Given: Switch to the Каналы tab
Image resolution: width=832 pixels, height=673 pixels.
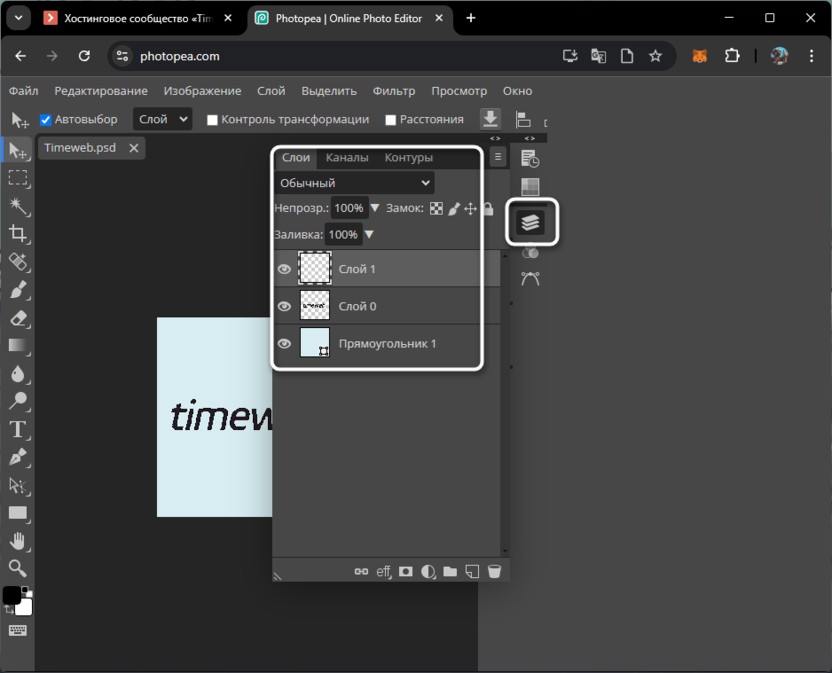Looking at the screenshot, I should 347,158.
